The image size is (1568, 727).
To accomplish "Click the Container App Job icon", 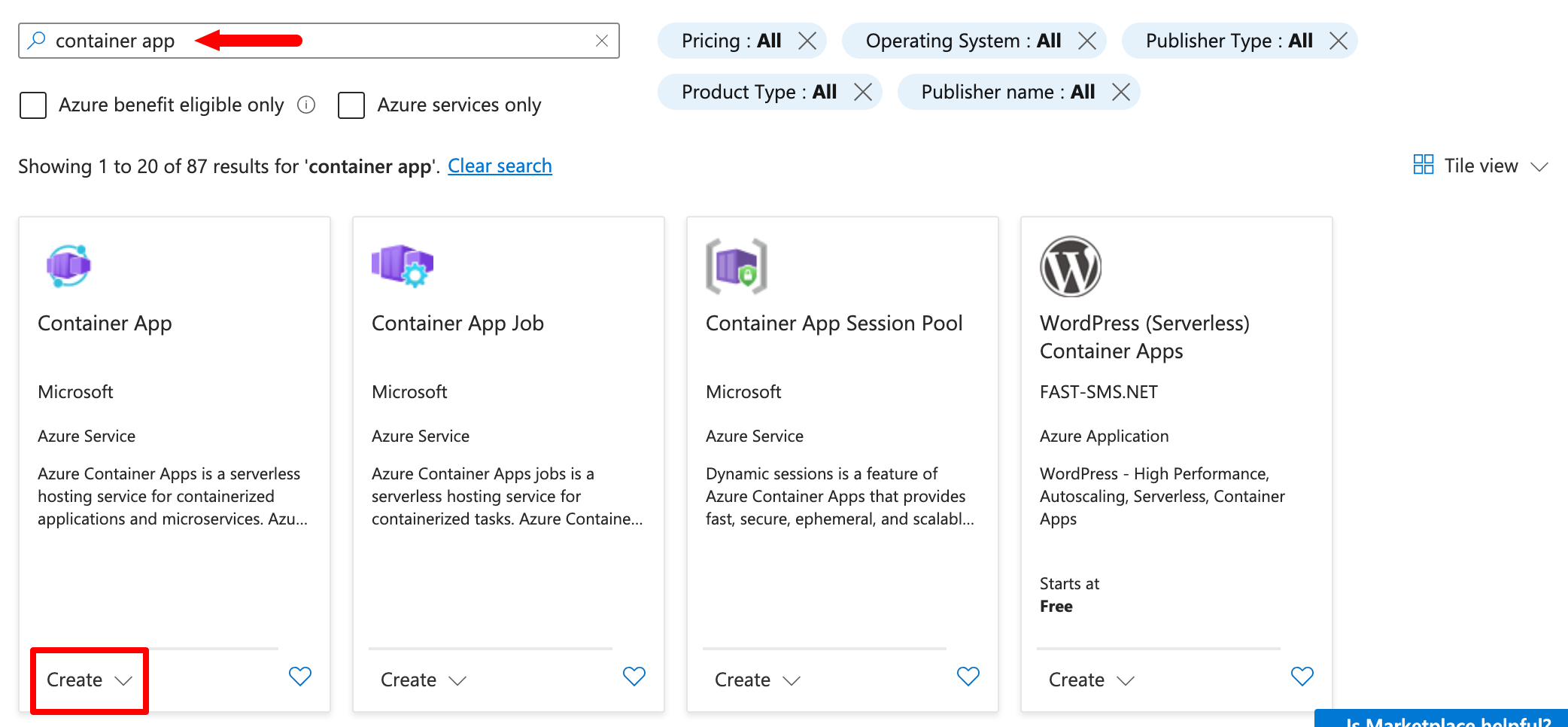I will coord(403,266).
